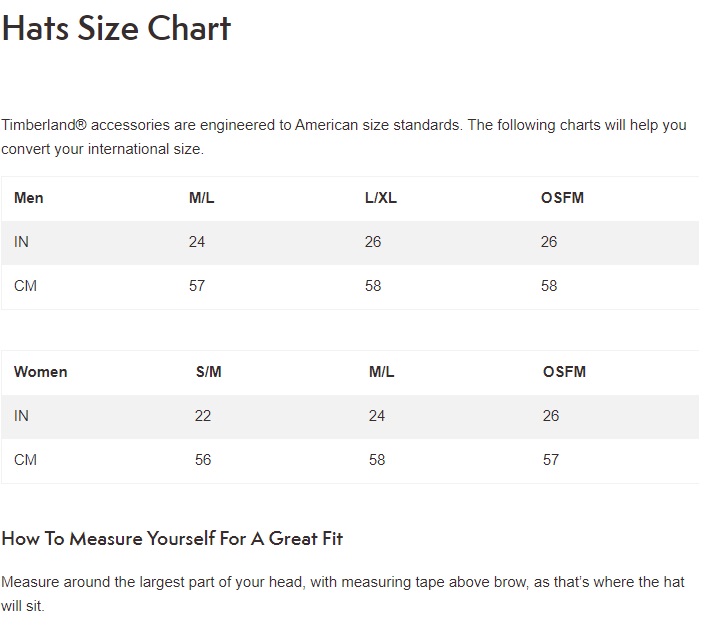Click the Men L/XL 58 cm cell
The height and width of the screenshot is (633, 711).
[373, 286]
